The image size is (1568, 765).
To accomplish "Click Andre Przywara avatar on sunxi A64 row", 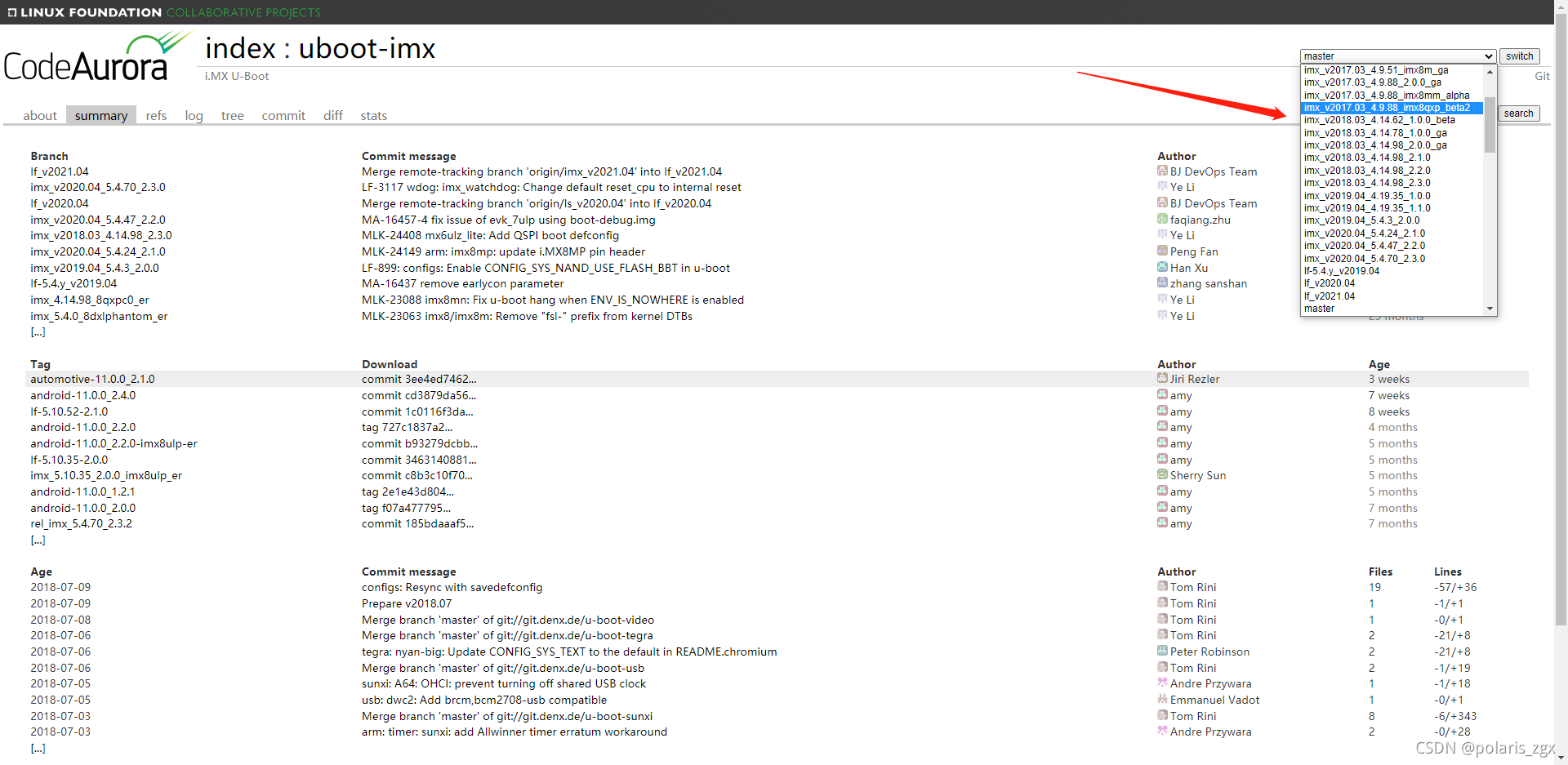I will coord(1162,683).
